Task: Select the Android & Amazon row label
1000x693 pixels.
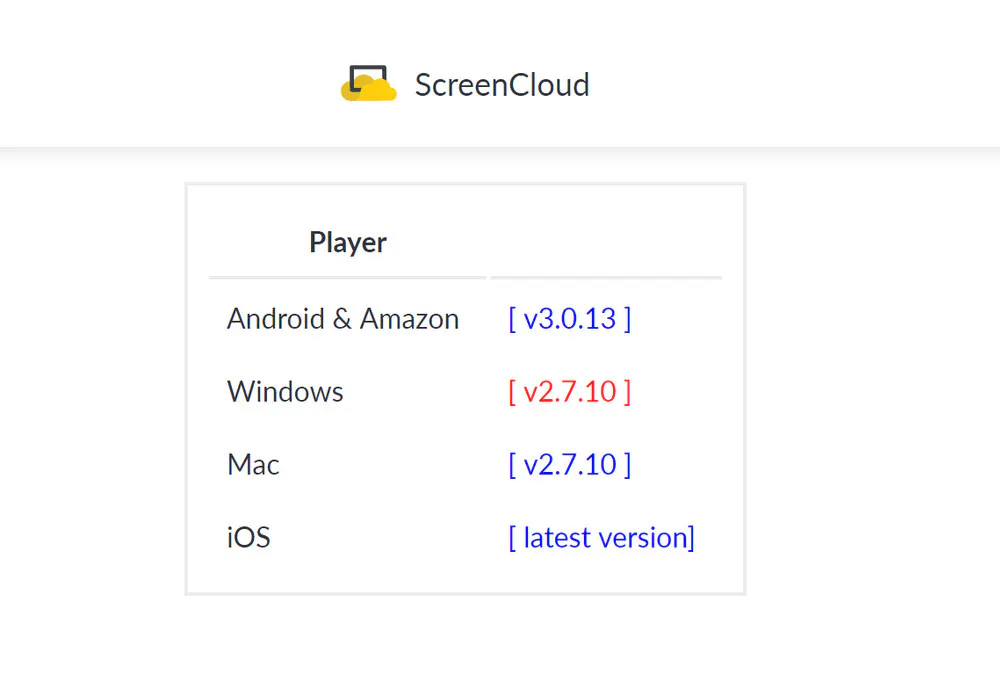Action: pos(343,319)
